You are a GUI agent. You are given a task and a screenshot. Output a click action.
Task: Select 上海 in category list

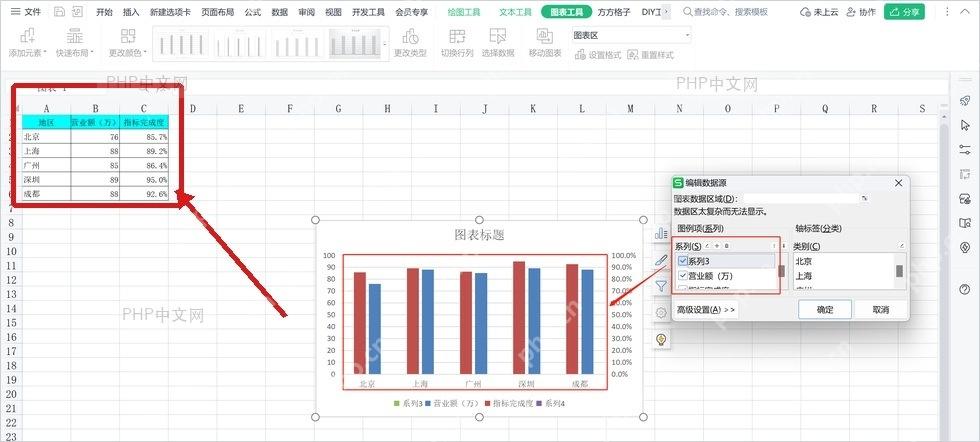point(803,276)
